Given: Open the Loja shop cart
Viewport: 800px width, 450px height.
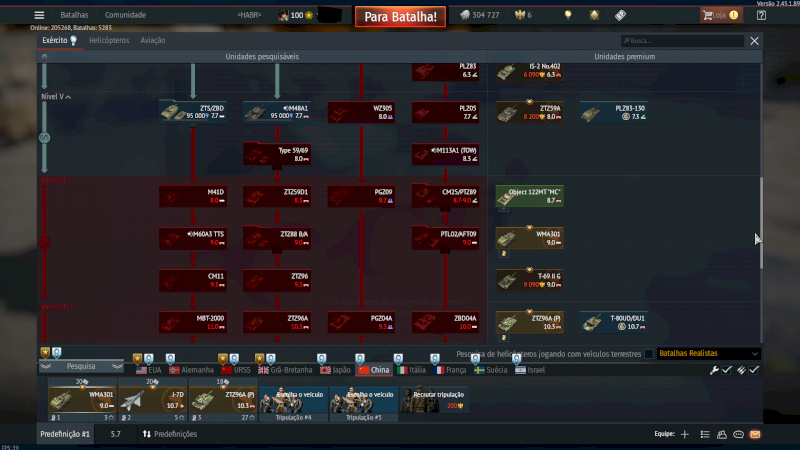Looking at the screenshot, I should [720, 15].
